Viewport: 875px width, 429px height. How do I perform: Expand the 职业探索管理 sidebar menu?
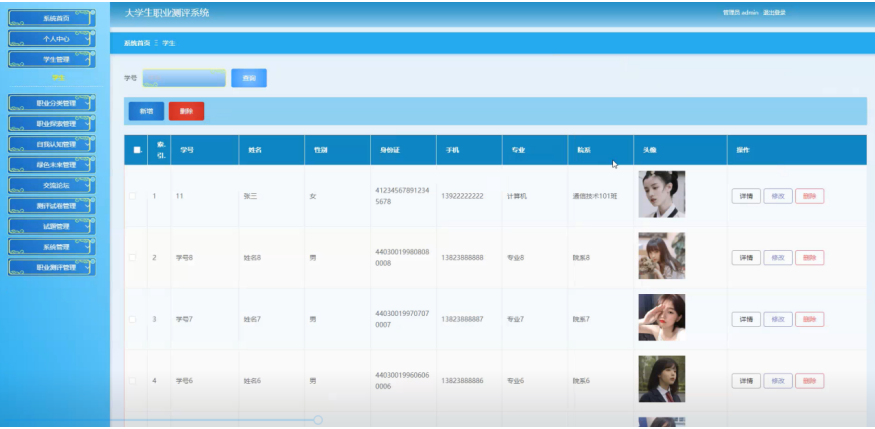pos(51,123)
